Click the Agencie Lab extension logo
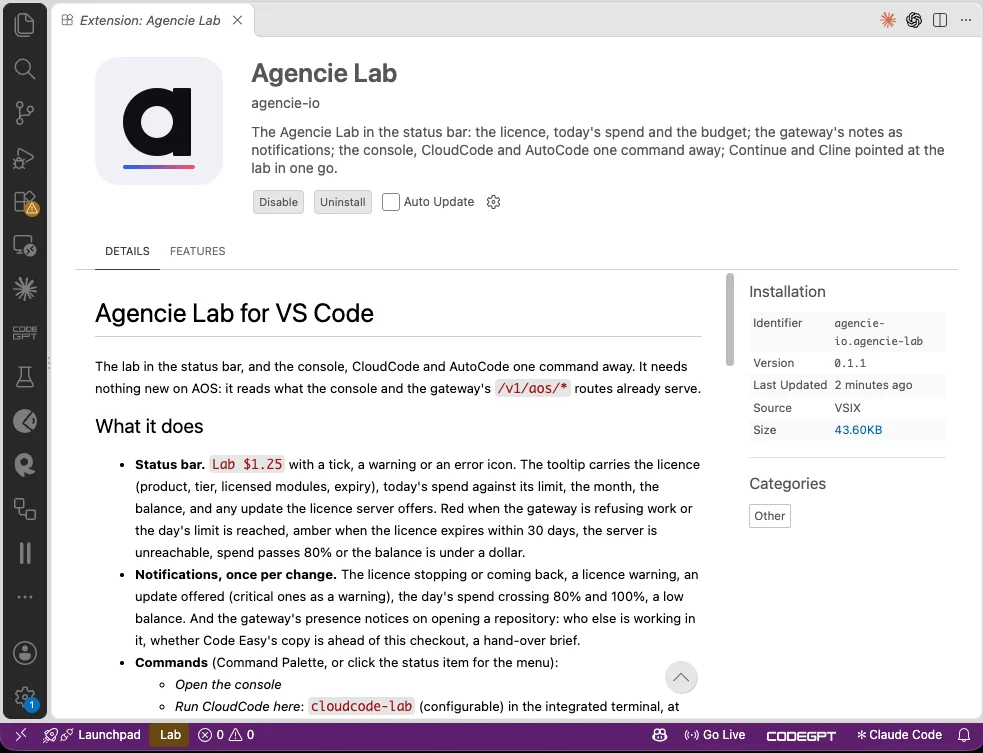983x753 pixels. (159, 121)
